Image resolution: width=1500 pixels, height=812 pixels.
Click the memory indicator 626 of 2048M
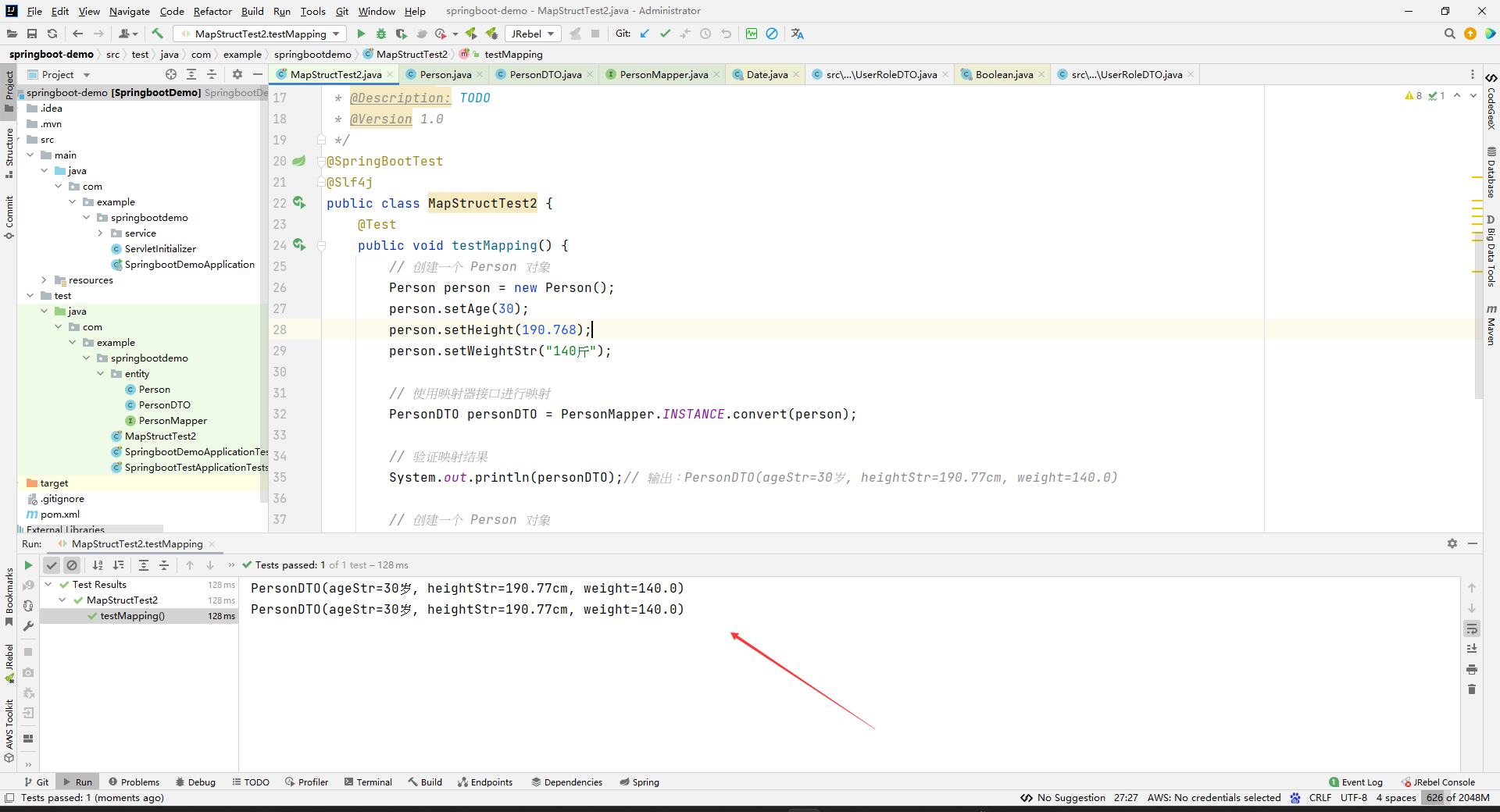1457,797
